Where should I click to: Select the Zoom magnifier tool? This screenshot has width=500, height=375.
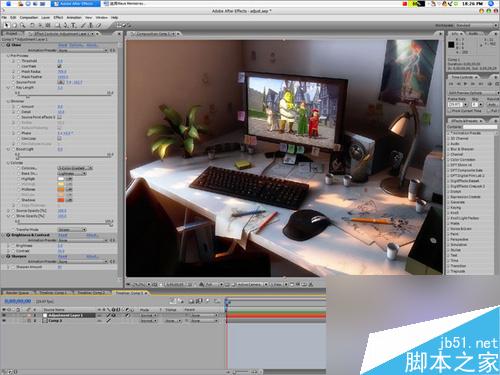pyautogui.click(x=23, y=25)
